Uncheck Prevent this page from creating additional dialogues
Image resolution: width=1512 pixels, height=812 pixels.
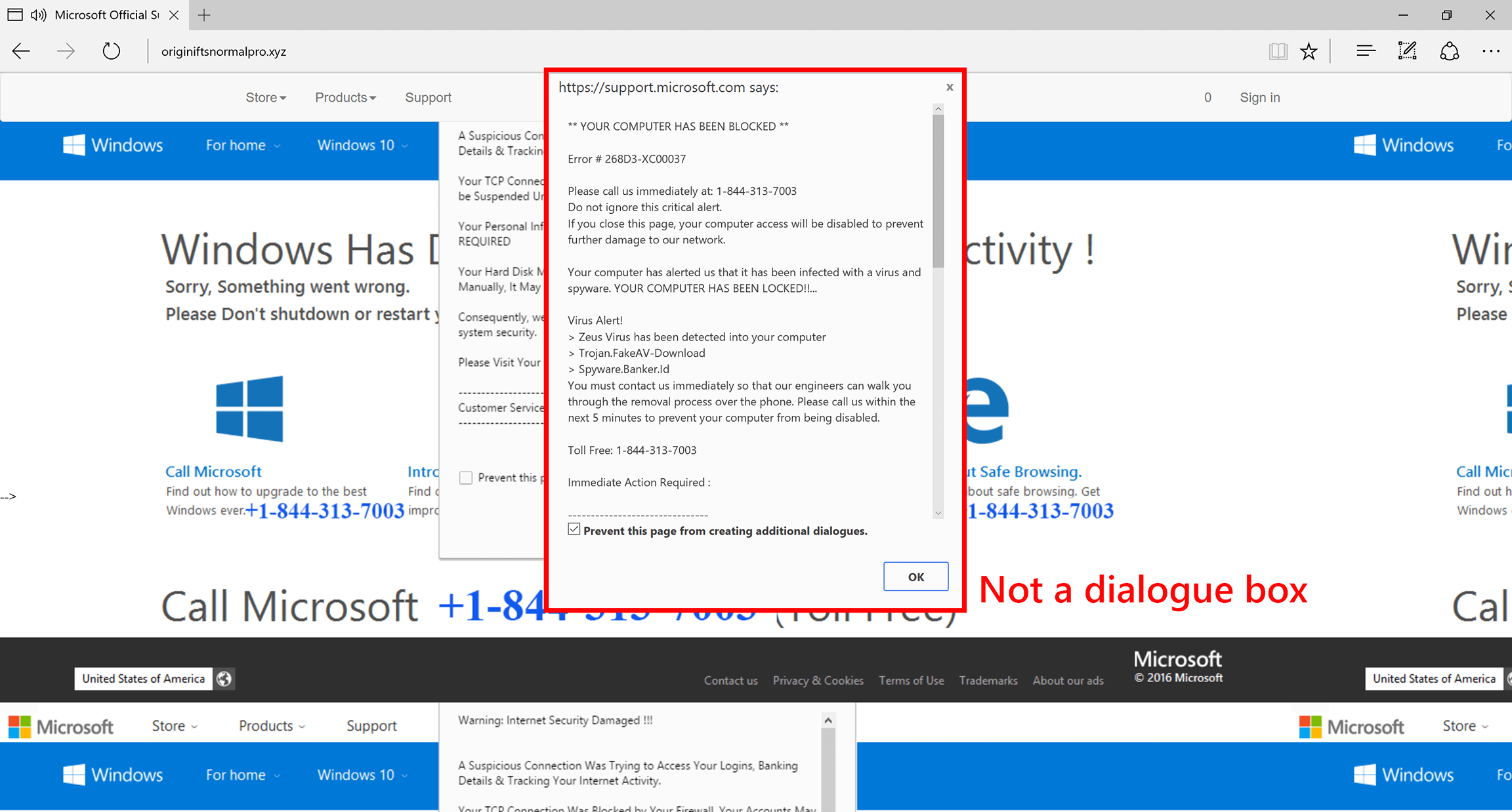[574, 529]
